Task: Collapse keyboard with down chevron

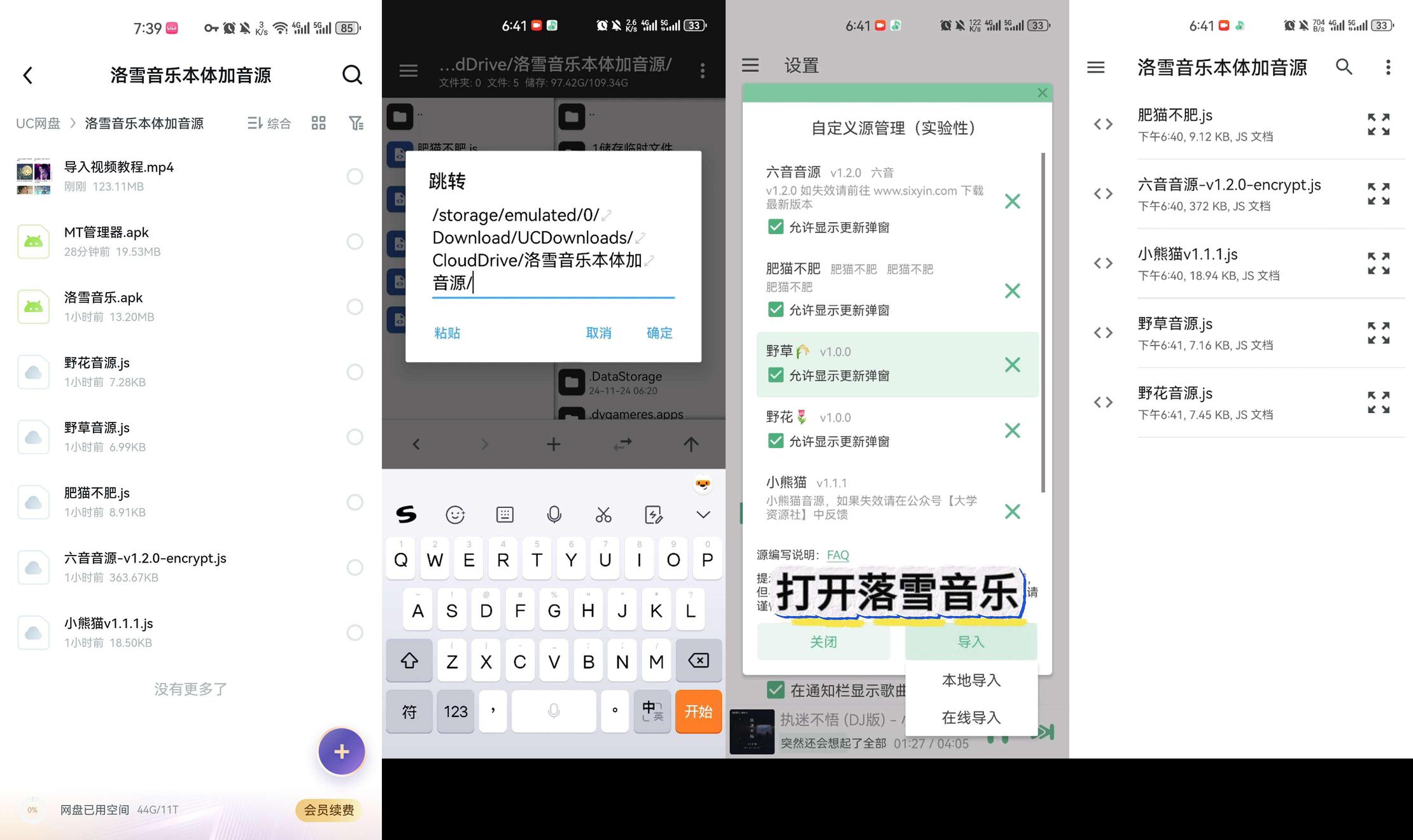Action: click(x=703, y=514)
